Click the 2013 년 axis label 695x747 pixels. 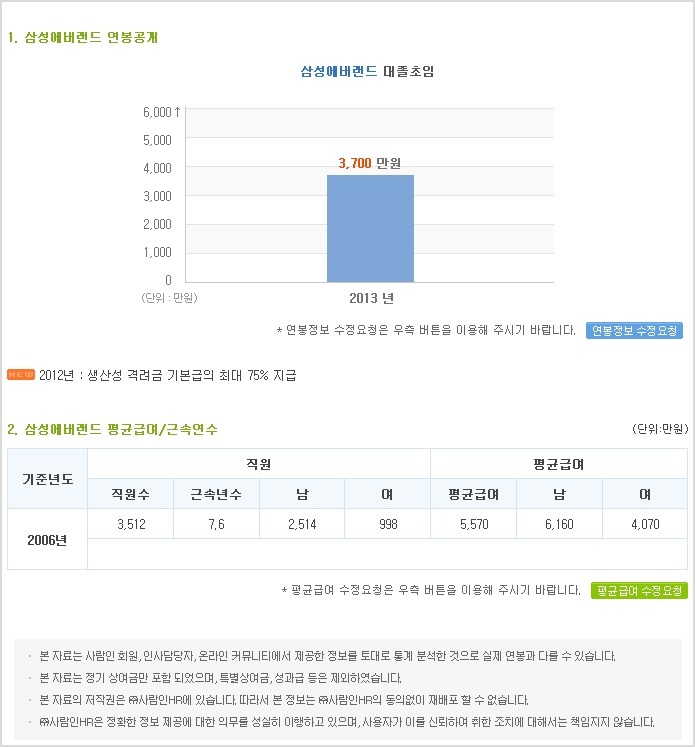pos(371,298)
